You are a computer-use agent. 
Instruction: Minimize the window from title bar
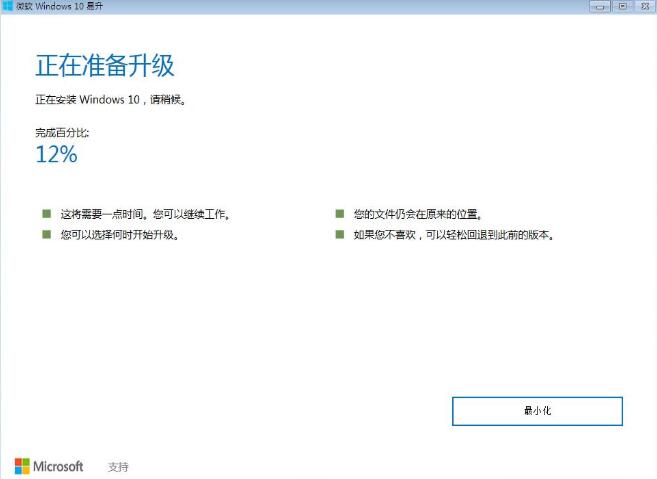[x=600, y=6]
